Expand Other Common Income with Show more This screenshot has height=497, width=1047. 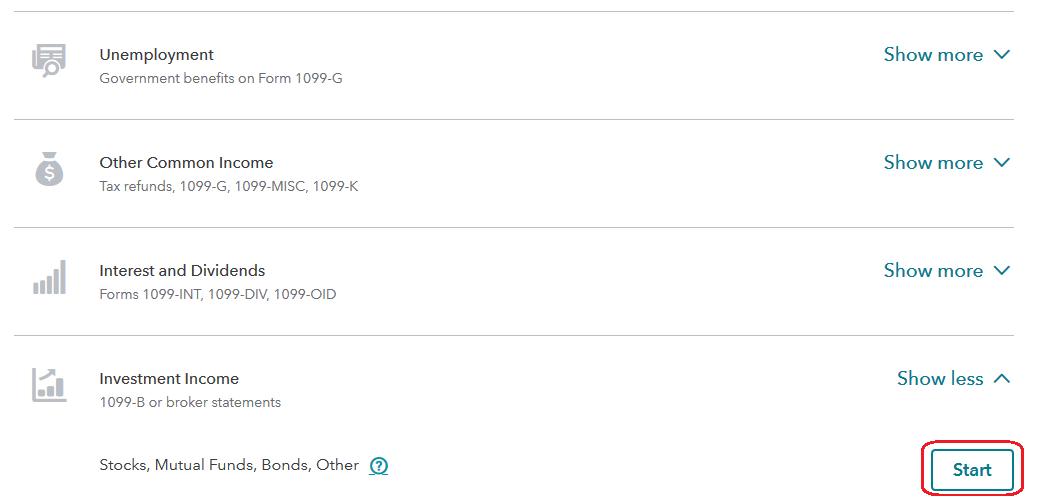coord(947,163)
